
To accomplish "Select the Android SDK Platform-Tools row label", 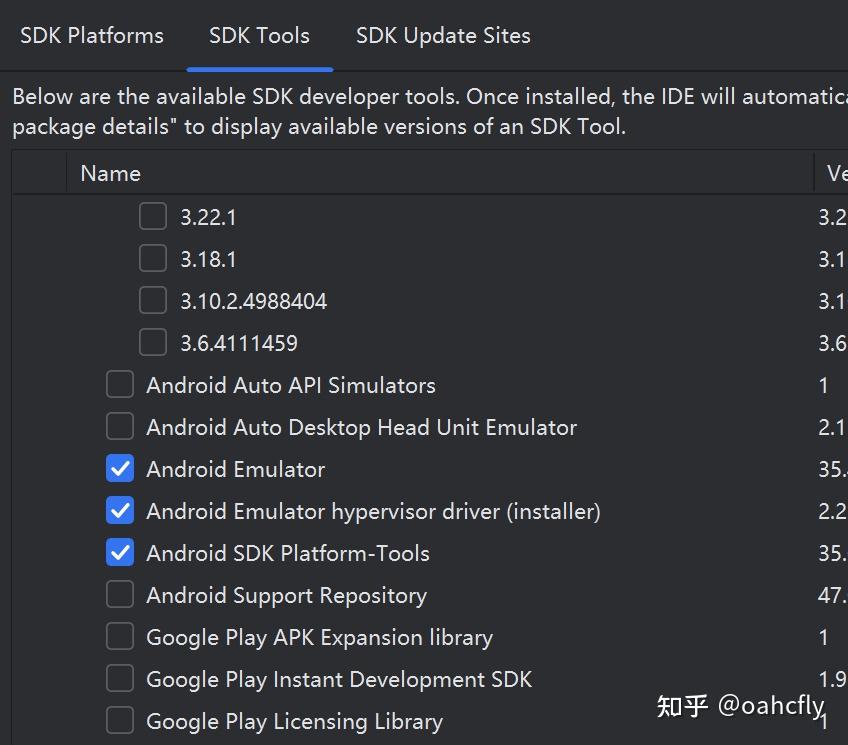I will tap(287, 552).
